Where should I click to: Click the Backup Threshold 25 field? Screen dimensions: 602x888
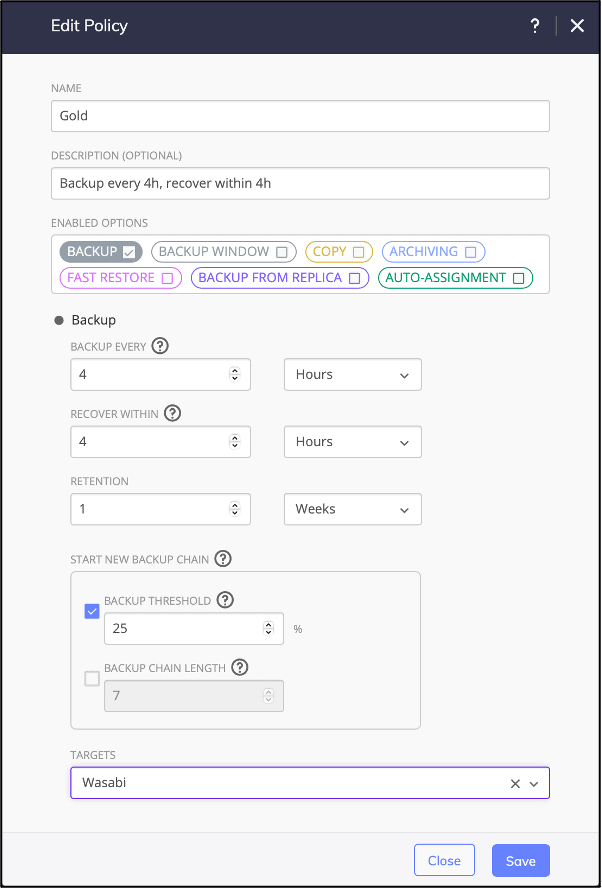click(x=194, y=629)
